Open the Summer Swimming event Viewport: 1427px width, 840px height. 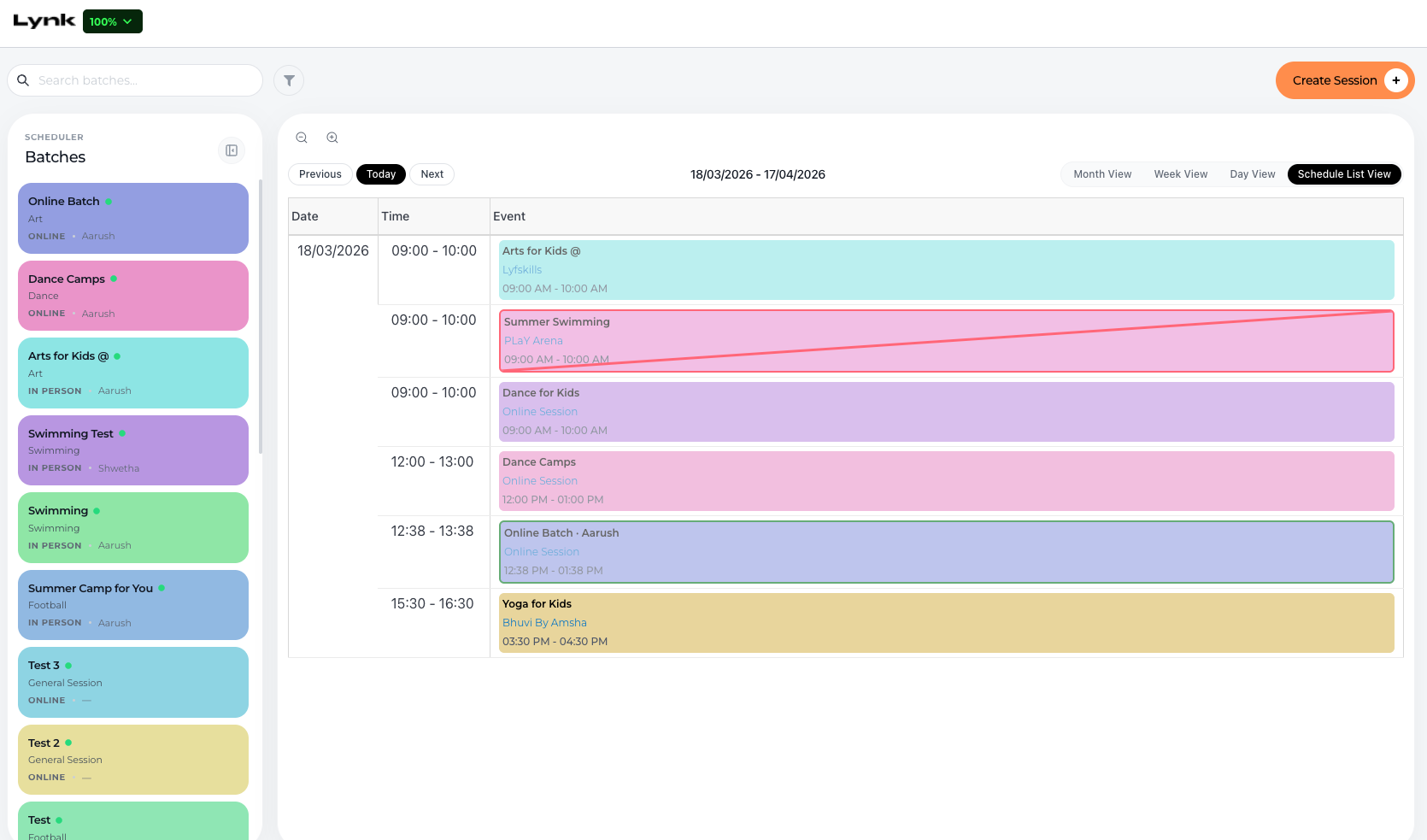pyautogui.click(x=947, y=341)
